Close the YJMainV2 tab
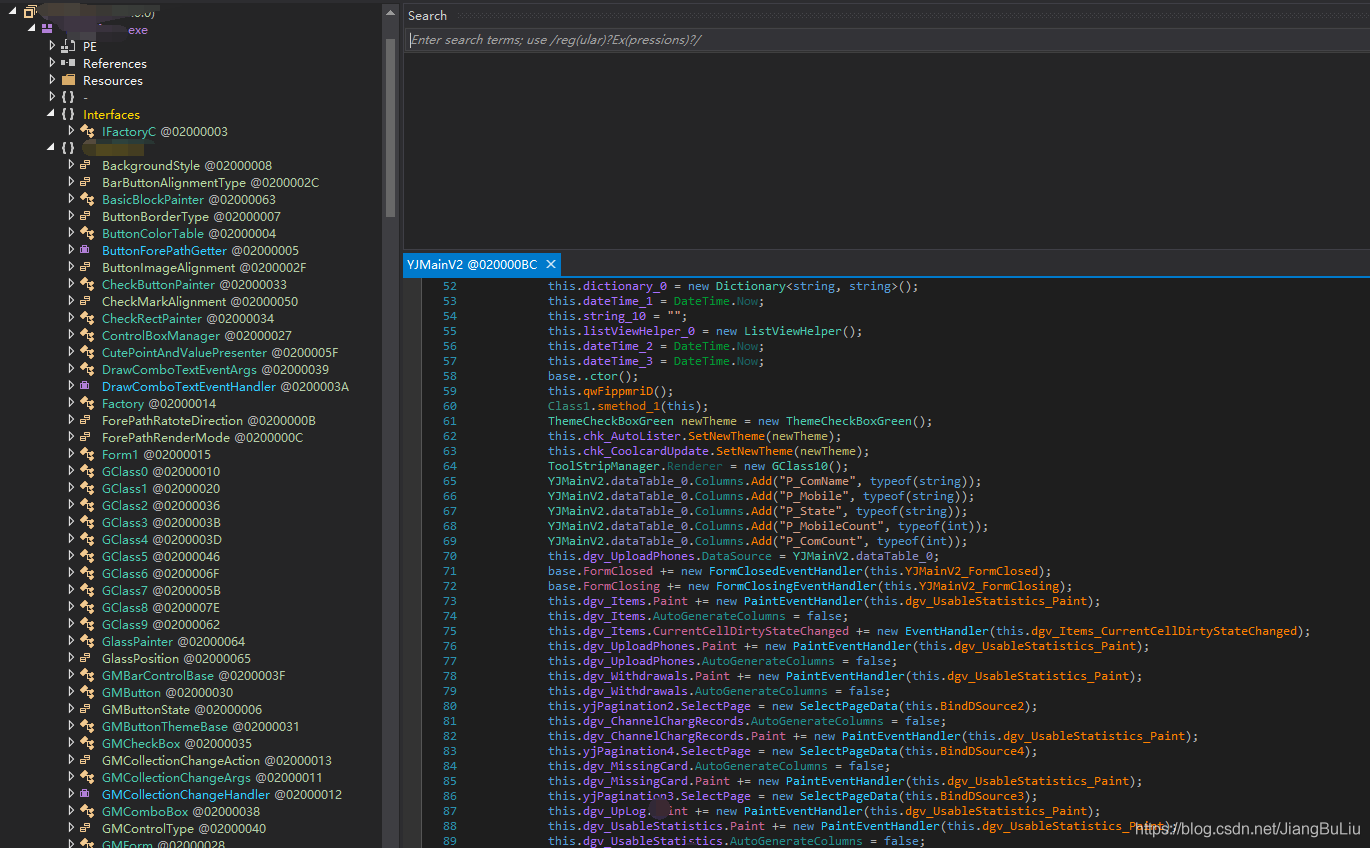 click(550, 265)
